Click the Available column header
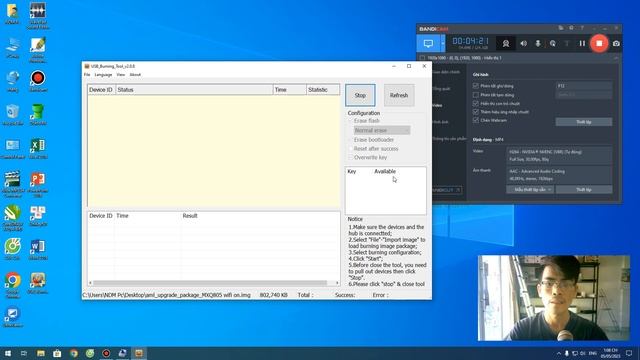640x360 pixels. (385, 171)
